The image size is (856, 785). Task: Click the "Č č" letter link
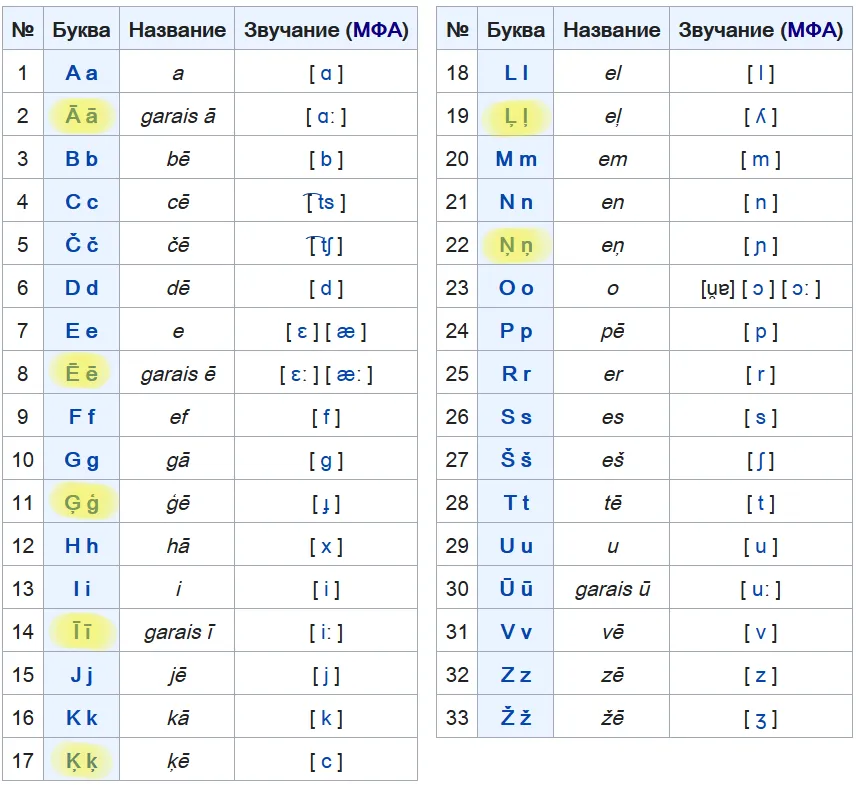pos(81,245)
